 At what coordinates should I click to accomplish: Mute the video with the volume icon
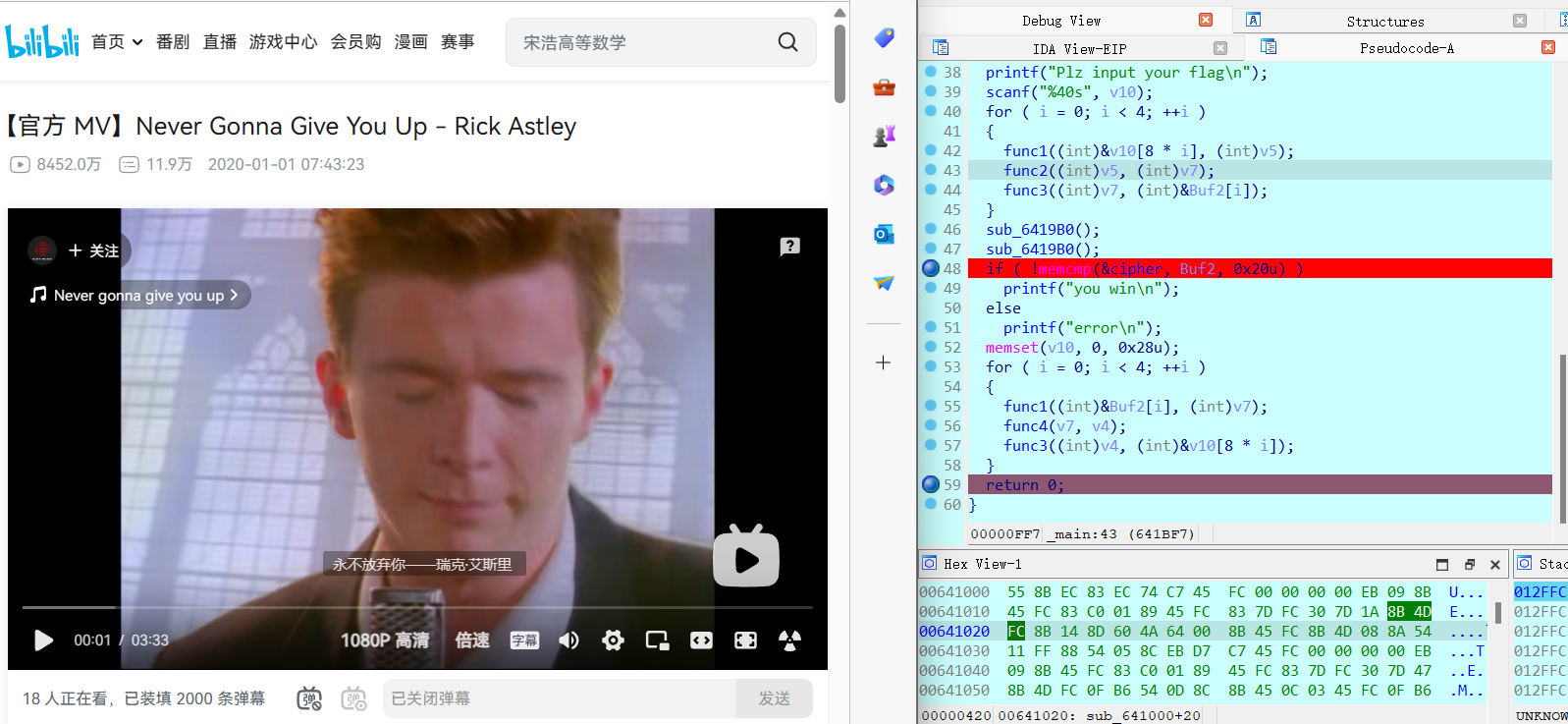click(x=569, y=640)
